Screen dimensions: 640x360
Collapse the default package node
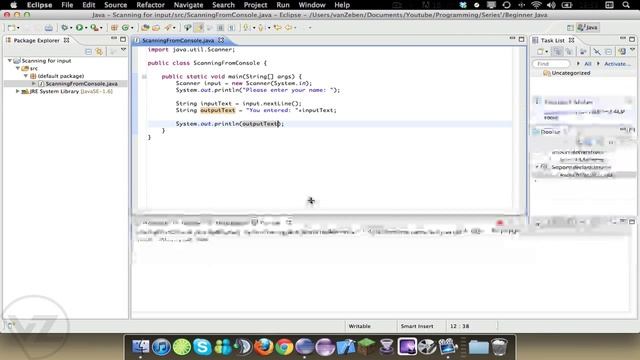(25, 76)
